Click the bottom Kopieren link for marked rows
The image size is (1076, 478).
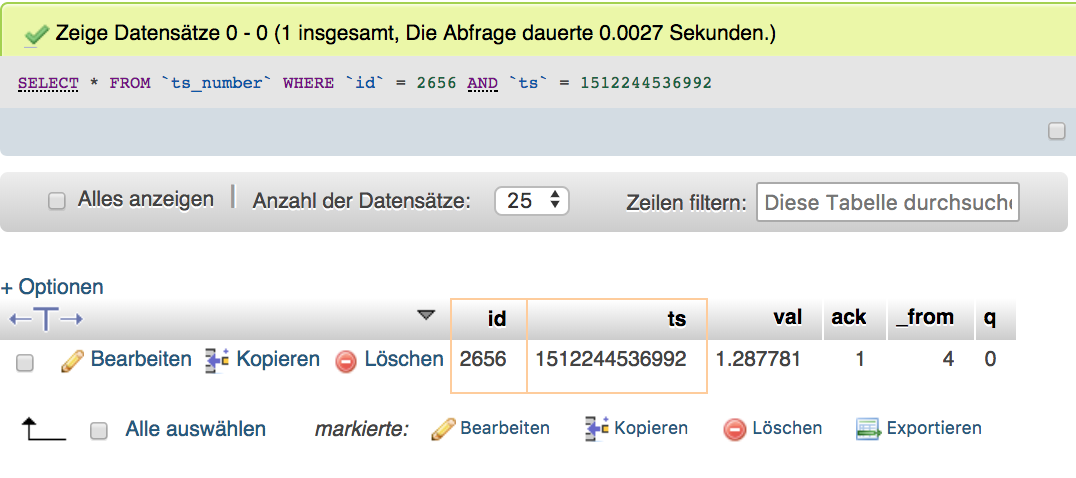tap(651, 429)
